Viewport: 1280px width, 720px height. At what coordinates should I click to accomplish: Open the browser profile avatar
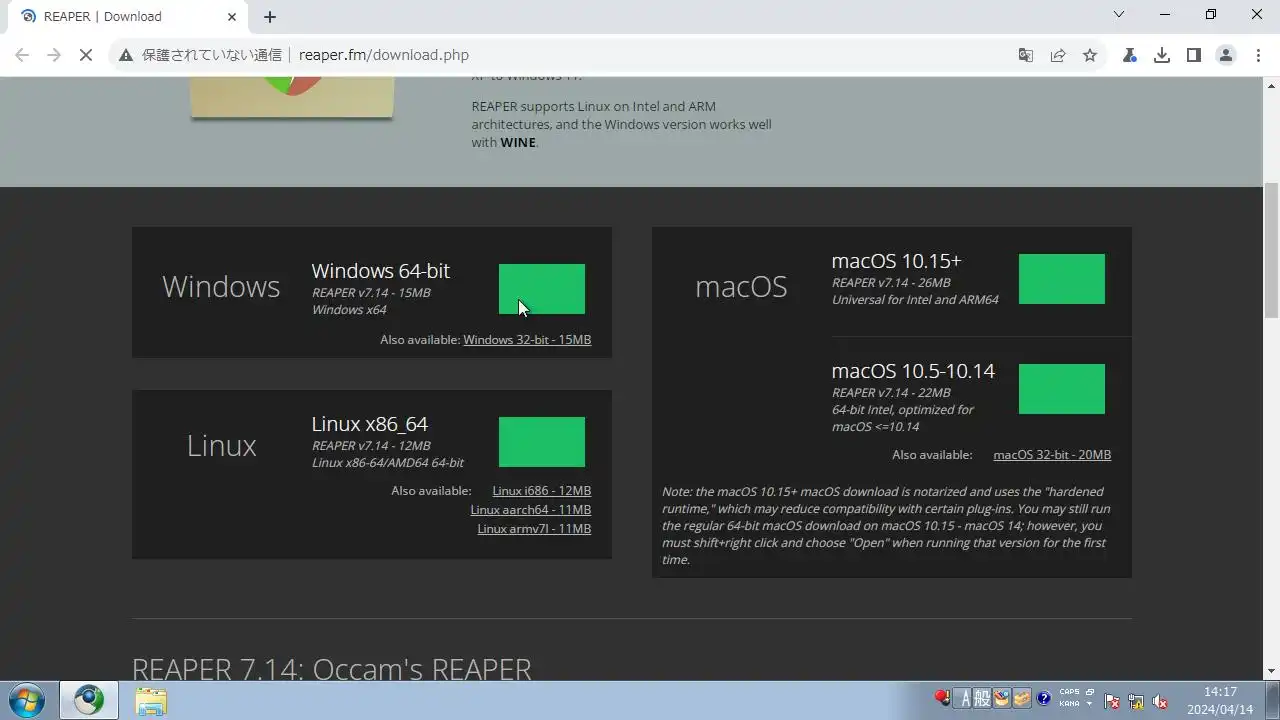click(x=1226, y=55)
